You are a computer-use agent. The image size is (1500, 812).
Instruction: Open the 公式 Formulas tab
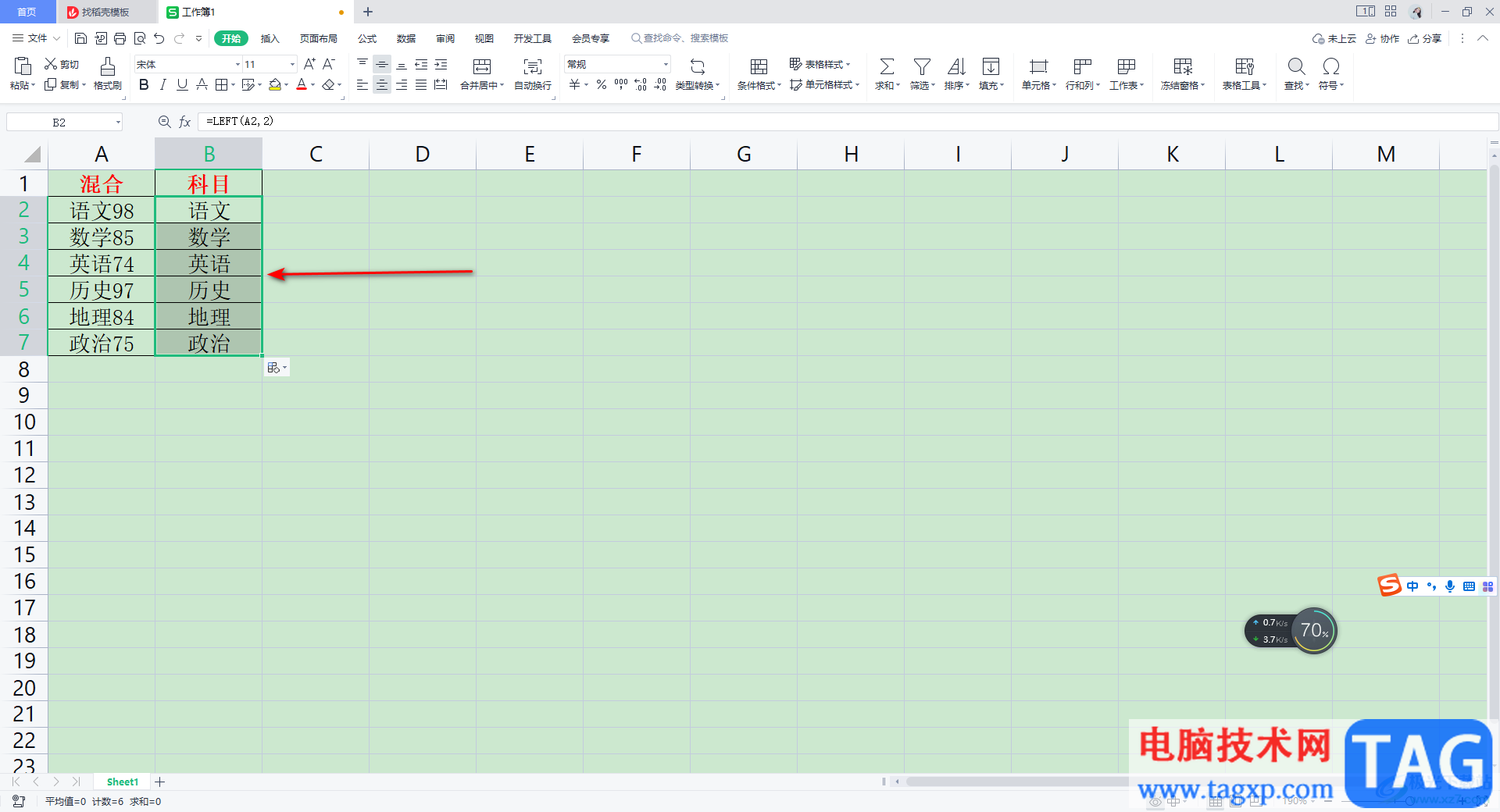(367, 38)
